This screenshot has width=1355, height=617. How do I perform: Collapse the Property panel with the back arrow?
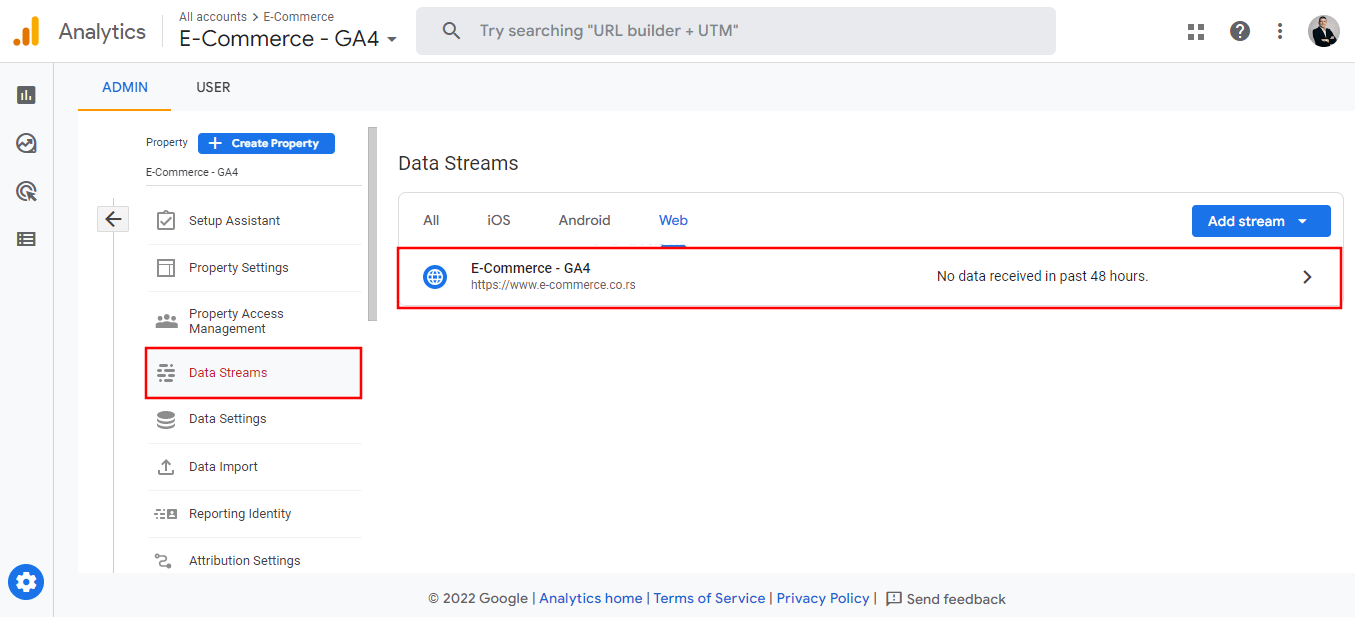coord(113,218)
